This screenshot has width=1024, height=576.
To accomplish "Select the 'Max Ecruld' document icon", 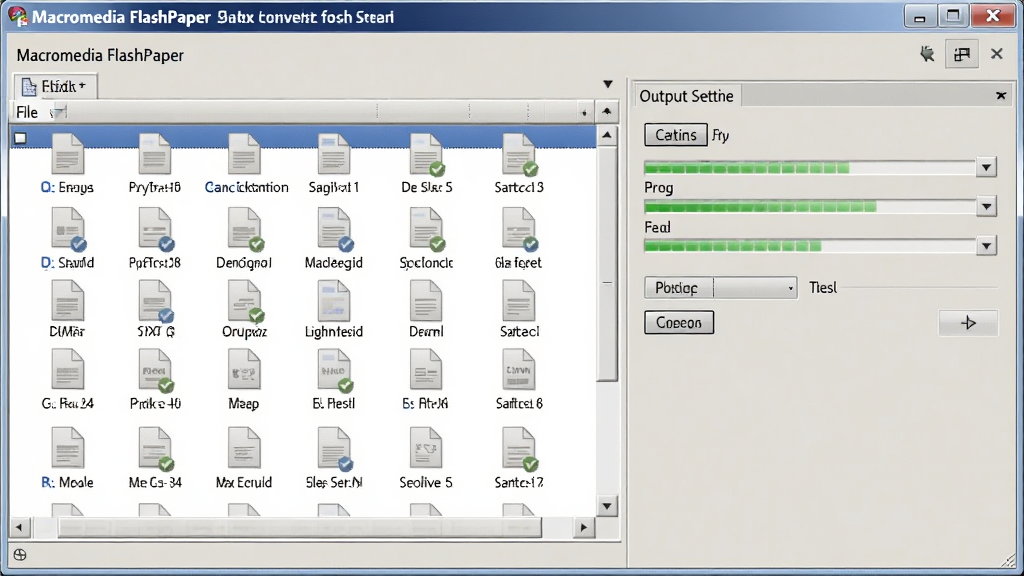I will [x=244, y=448].
